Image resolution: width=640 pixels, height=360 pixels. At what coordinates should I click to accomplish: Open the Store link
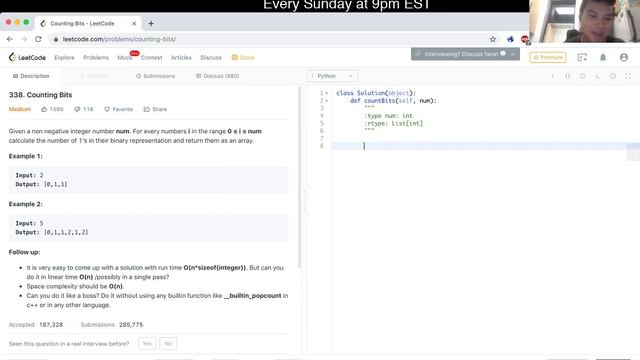[x=243, y=58]
